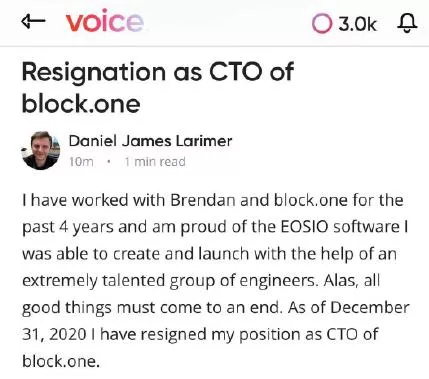Viewport: 429px width, 379px height.
Task: Click the 1 min read label
Action: 155,162
